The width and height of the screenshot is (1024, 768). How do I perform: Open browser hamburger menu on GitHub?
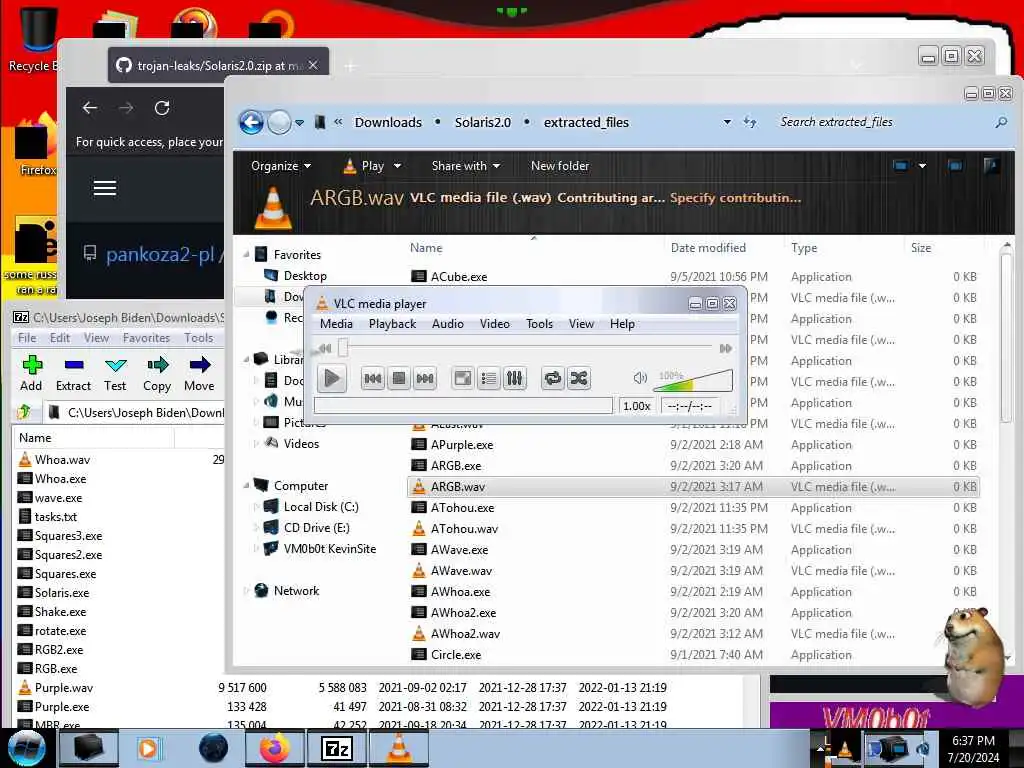pos(104,188)
